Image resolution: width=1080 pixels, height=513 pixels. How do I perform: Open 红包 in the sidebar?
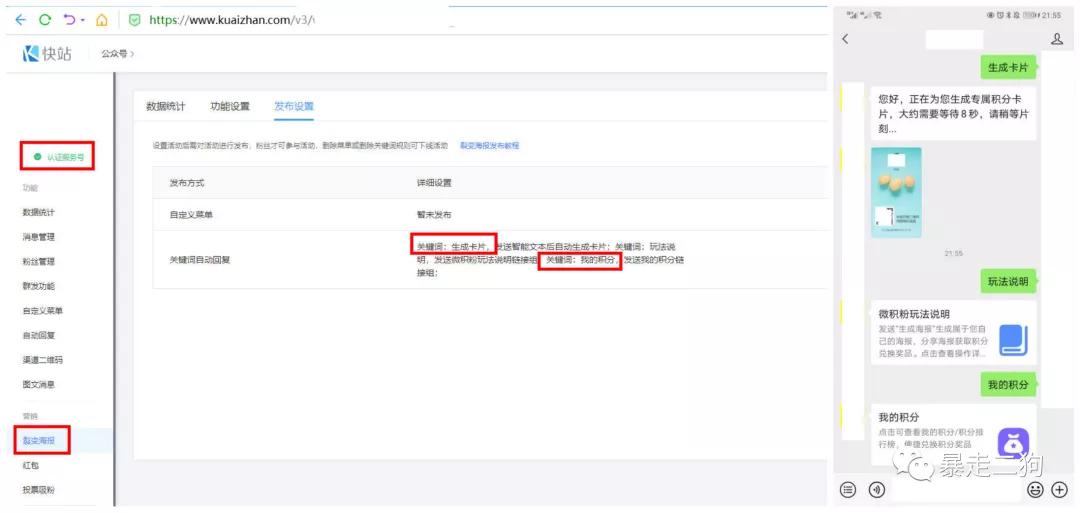[30, 465]
